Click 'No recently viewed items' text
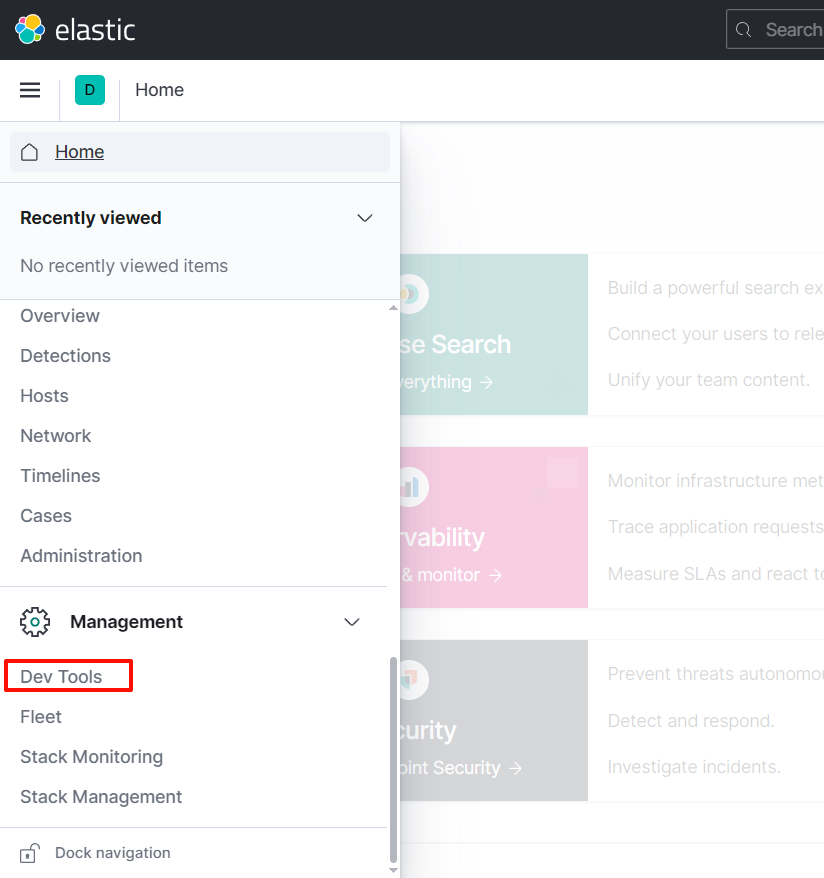 pyautogui.click(x=124, y=266)
